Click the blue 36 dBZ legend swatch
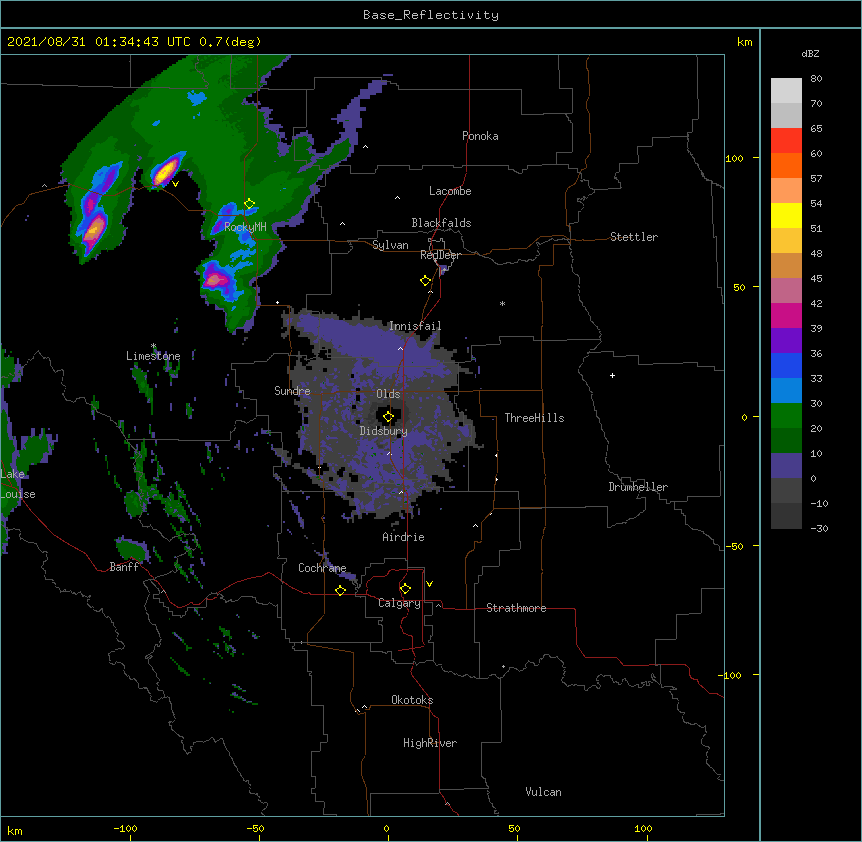 [x=786, y=365]
